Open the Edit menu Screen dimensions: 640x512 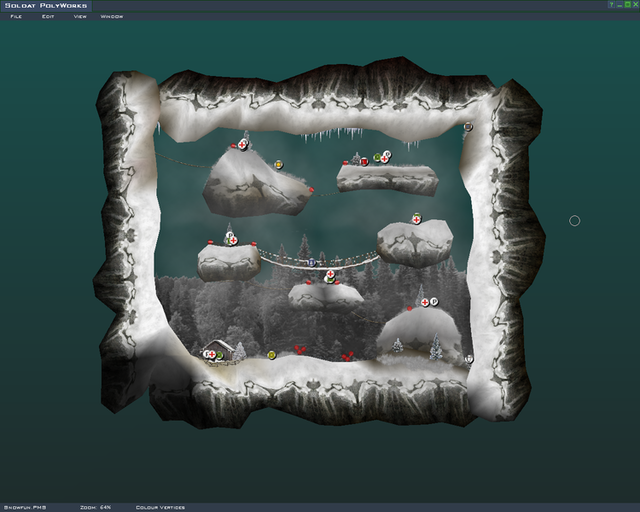click(x=48, y=17)
